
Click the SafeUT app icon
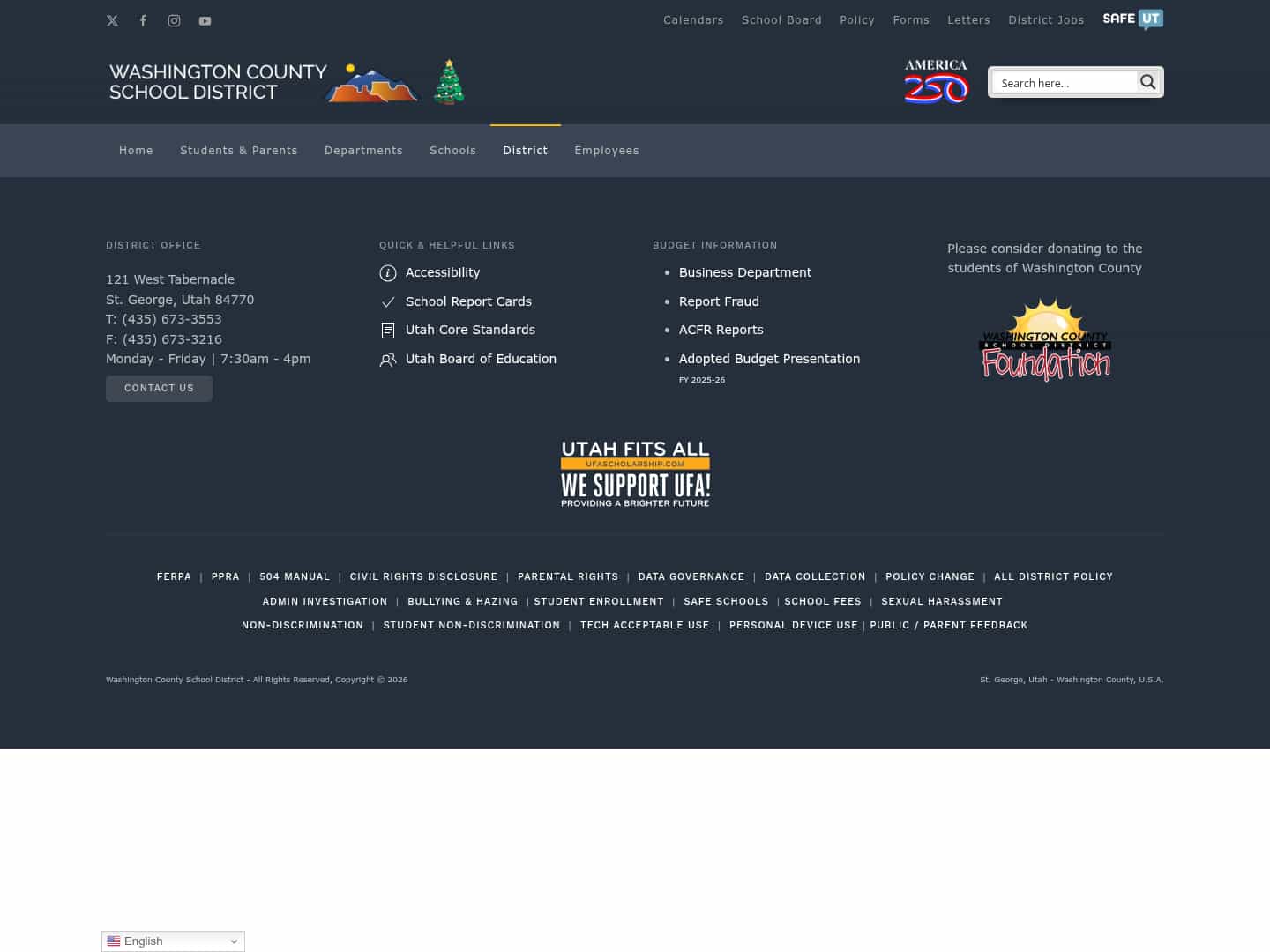pyautogui.click(x=1132, y=19)
